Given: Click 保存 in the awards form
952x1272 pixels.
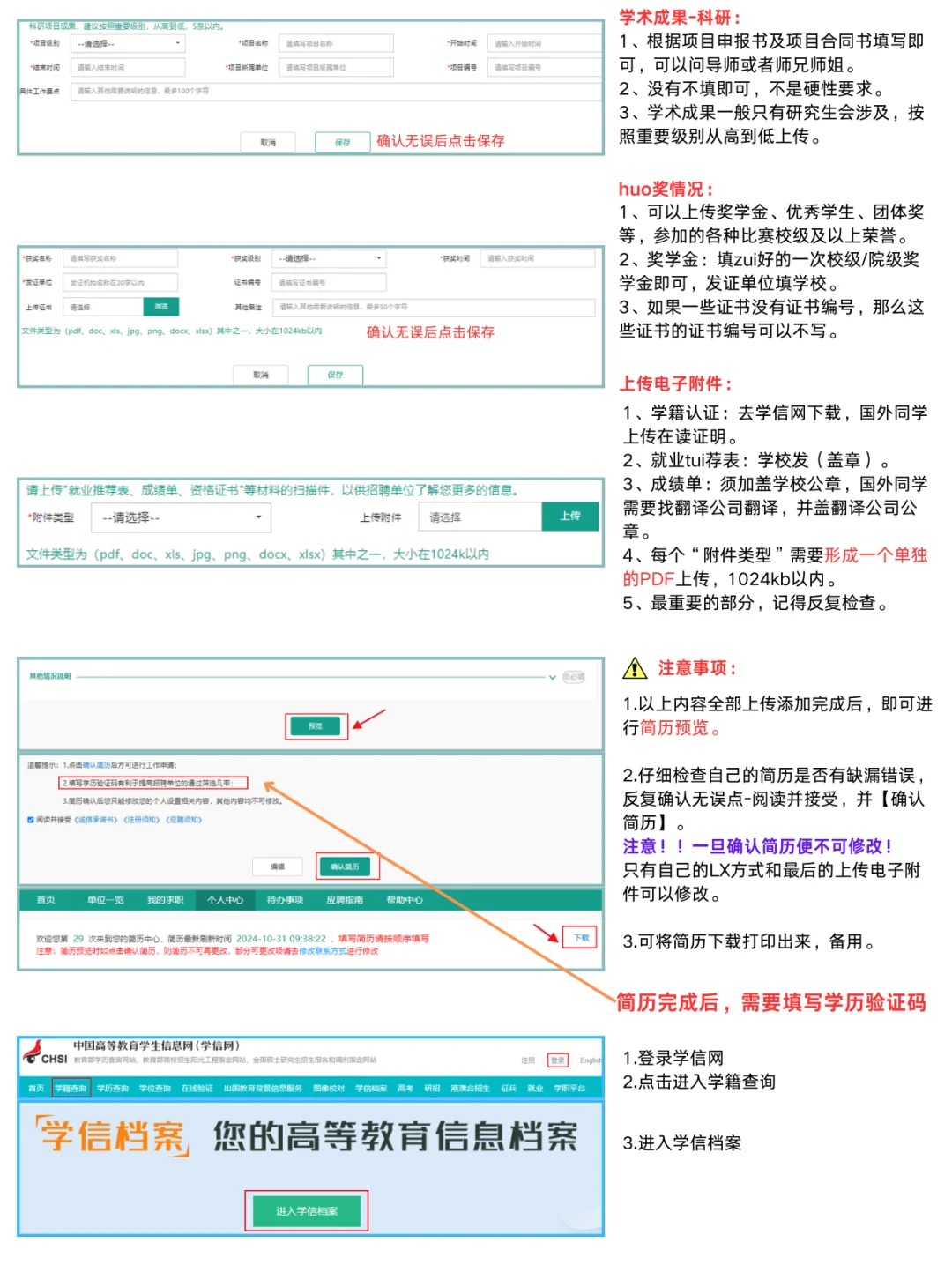Looking at the screenshot, I should coord(335,375).
